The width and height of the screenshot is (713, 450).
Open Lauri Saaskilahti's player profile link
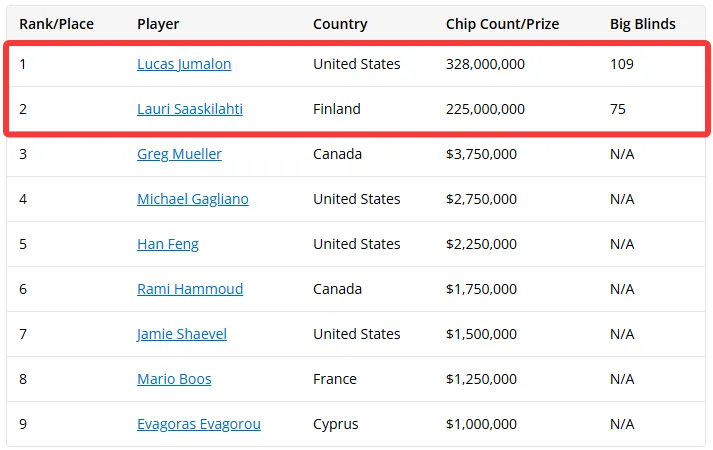(190, 109)
